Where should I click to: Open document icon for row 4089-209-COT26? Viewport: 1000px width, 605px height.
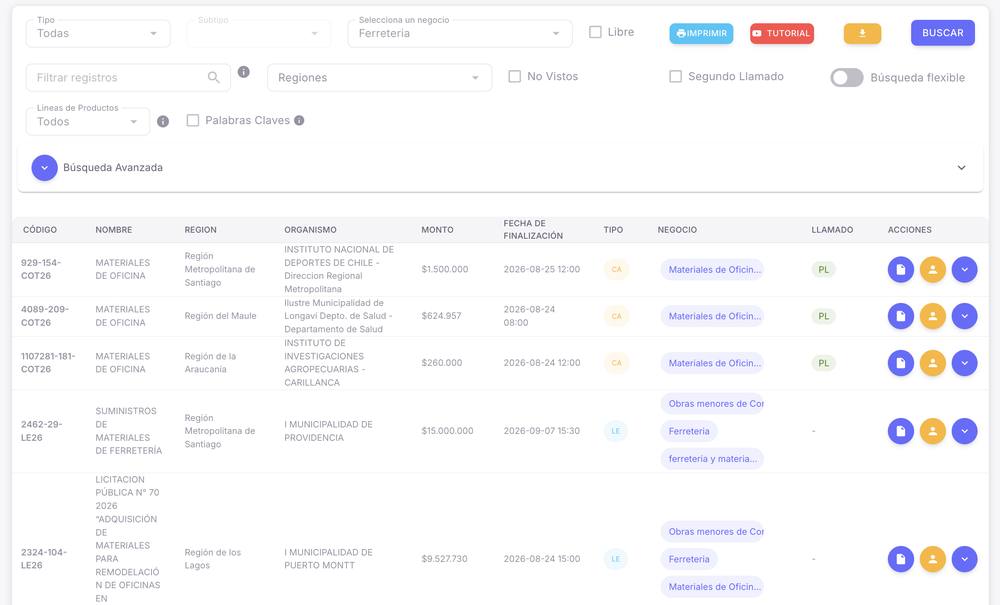pyautogui.click(x=901, y=316)
